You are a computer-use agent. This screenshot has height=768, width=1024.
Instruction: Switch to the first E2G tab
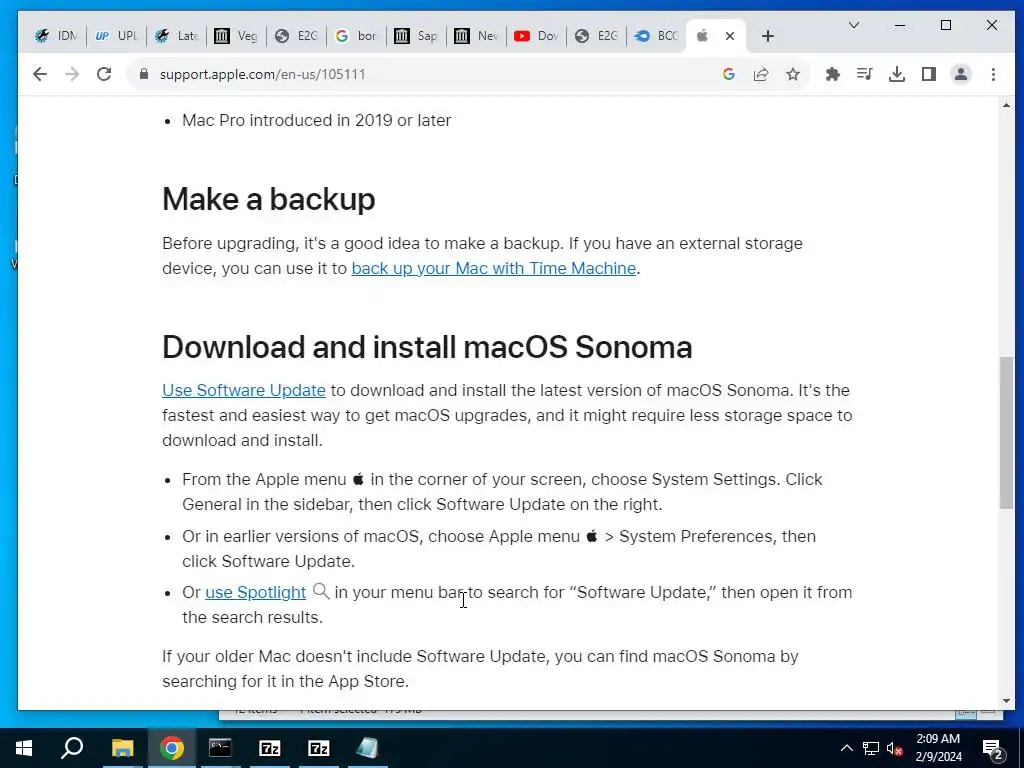pos(296,36)
